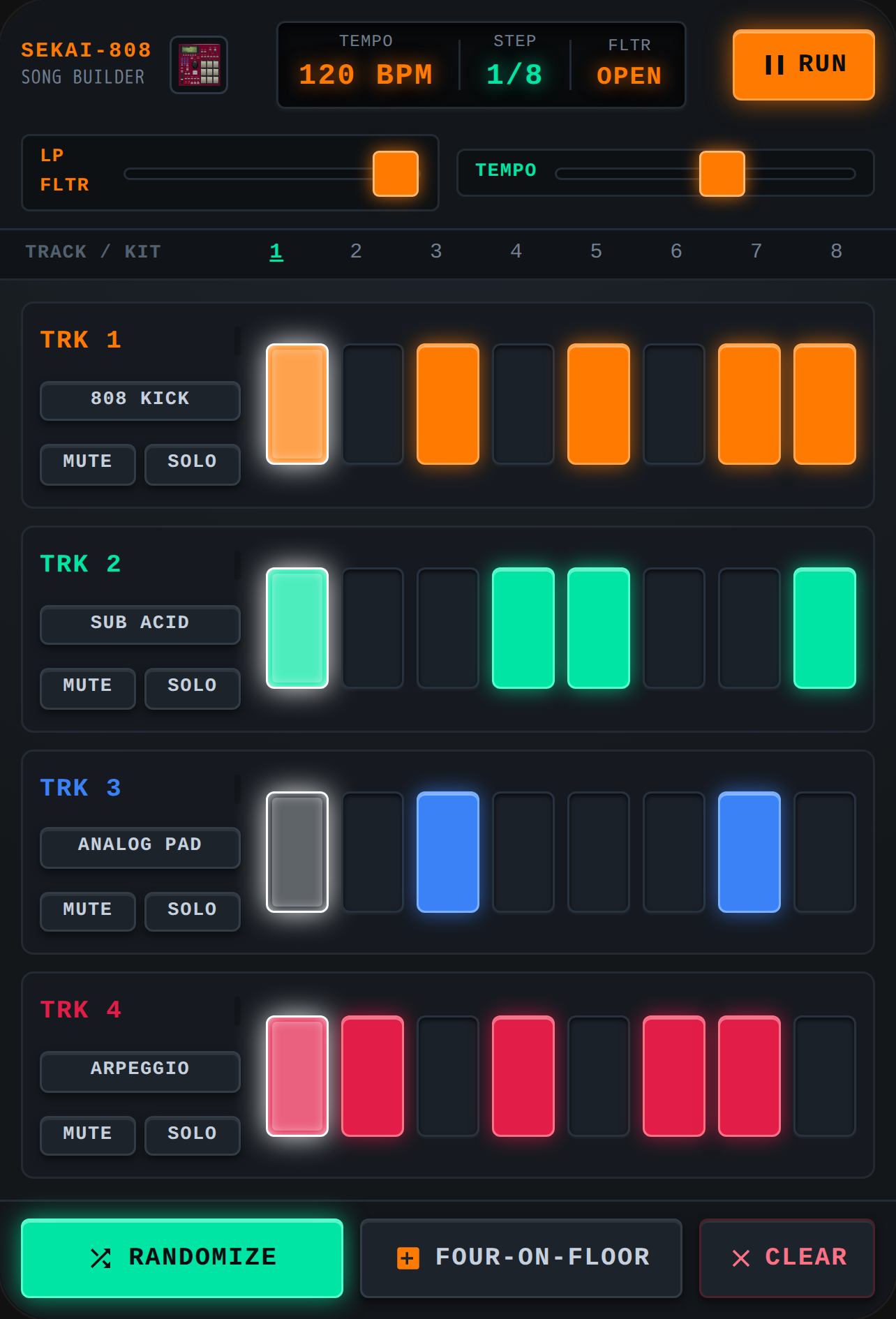This screenshot has width=896, height=1319.
Task: Click the X icon on Clear
Action: point(741,1258)
